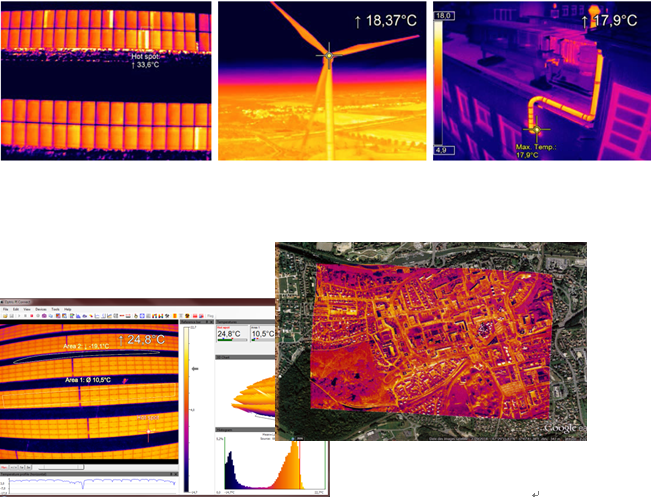Open the Help menu
The height and width of the screenshot is (497, 651).
tap(68, 309)
